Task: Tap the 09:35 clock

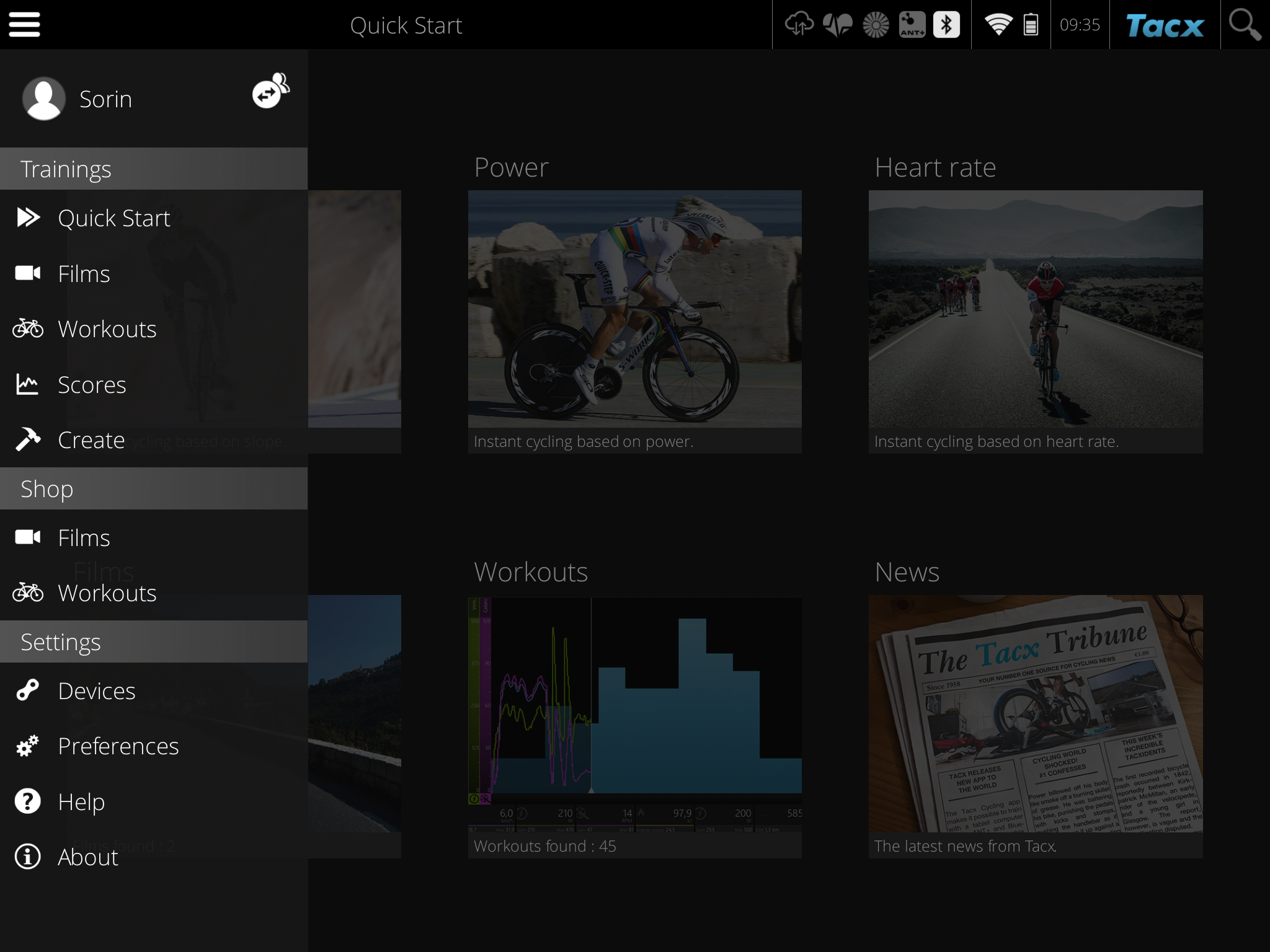Action: [x=1080, y=25]
